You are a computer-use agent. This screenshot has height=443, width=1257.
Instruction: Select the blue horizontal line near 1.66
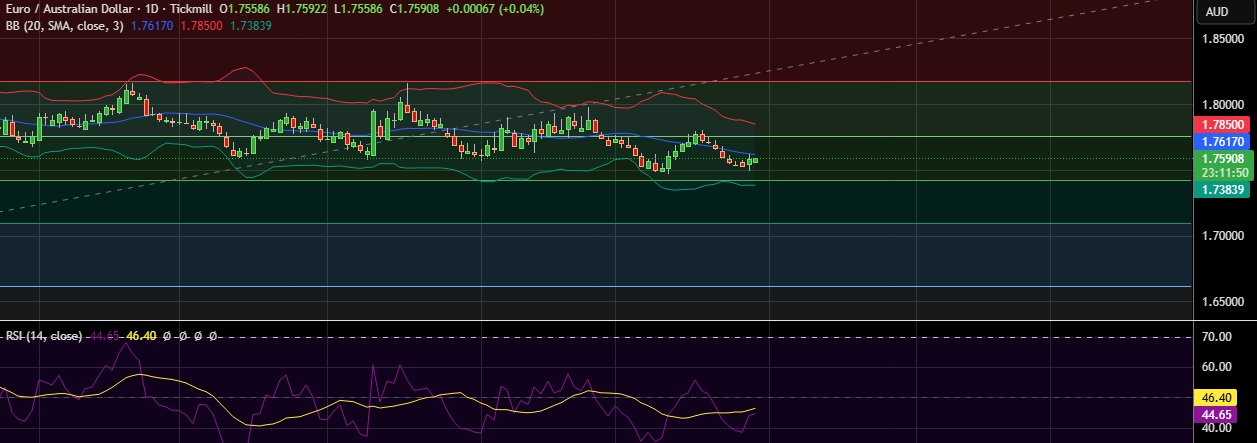[600, 286]
